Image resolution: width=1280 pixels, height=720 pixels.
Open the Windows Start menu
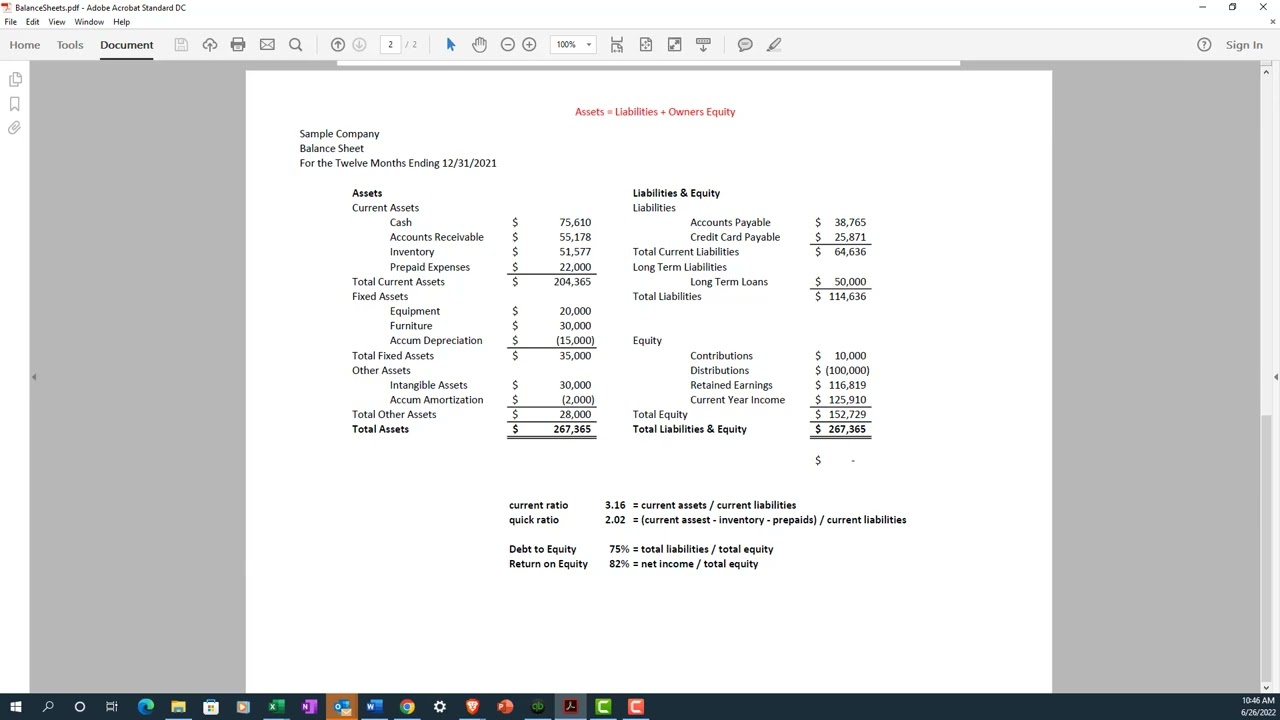point(15,707)
